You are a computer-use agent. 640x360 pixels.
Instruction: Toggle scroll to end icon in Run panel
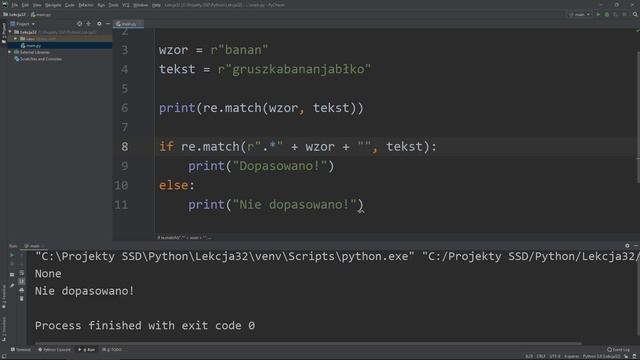coord(22,281)
